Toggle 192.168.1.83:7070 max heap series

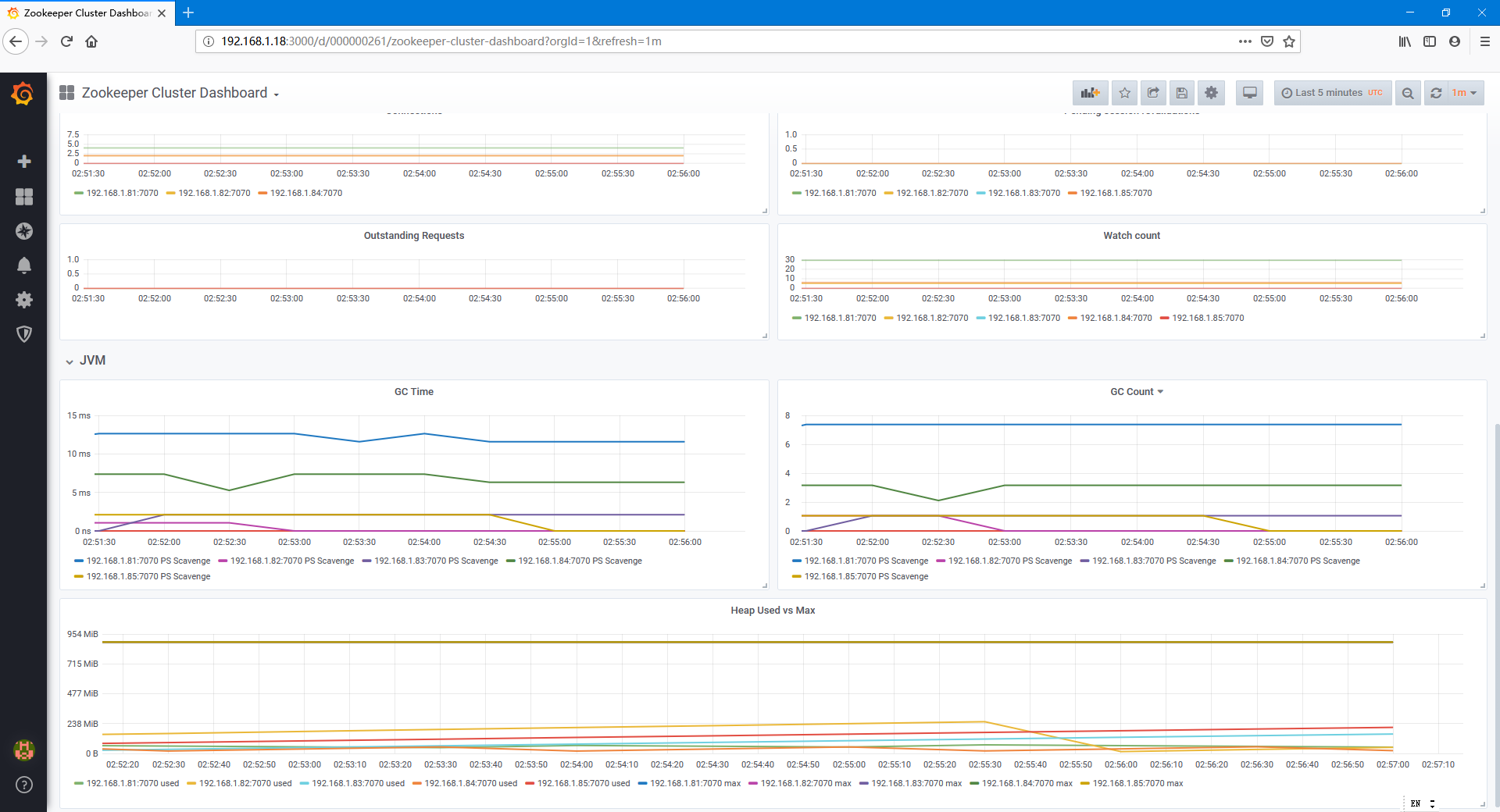(916, 783)
